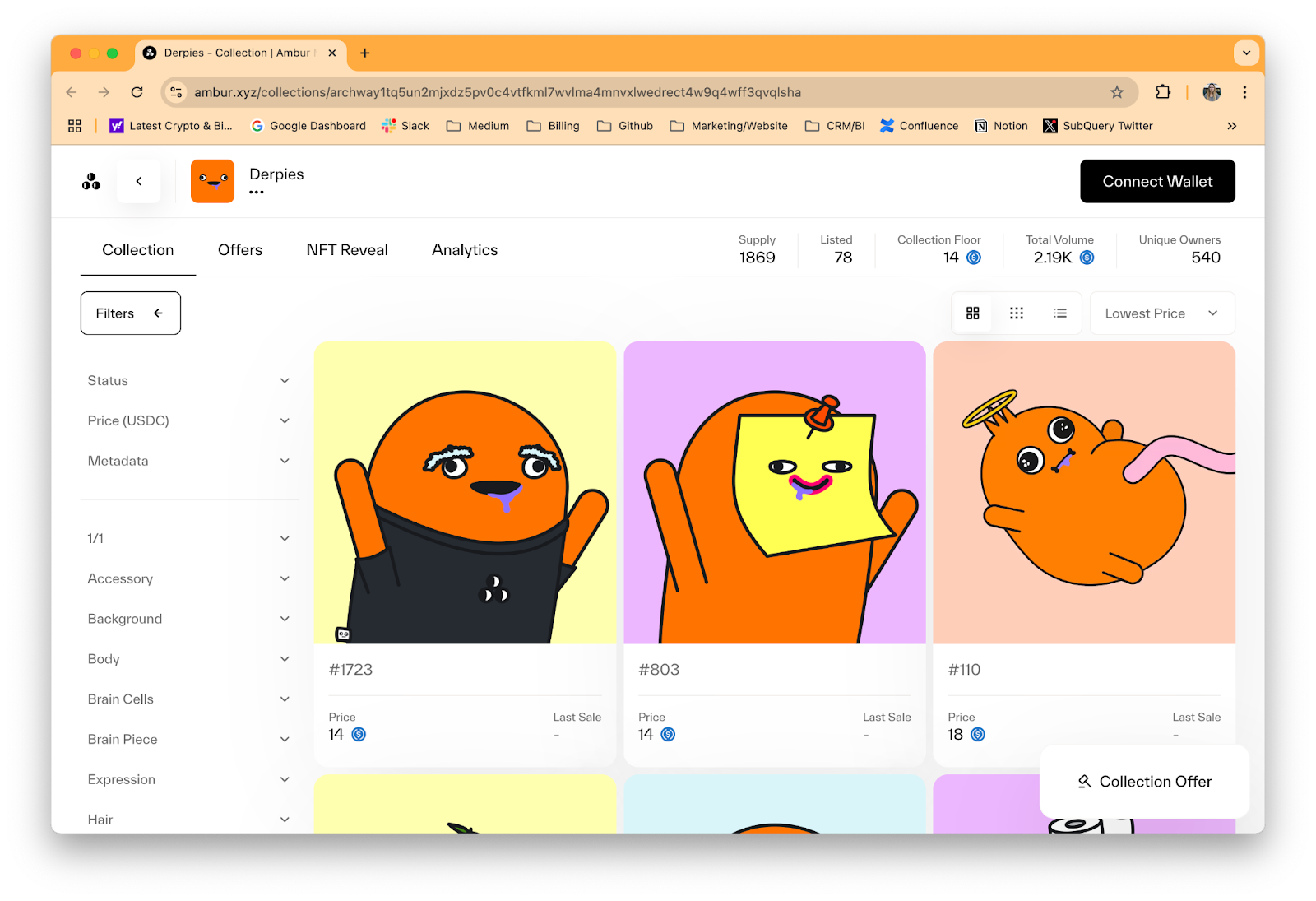The image size is (1316, 901).
Task: Expand the Accessory trait filter
Action: pyautogui.click(x=189, y=579)
